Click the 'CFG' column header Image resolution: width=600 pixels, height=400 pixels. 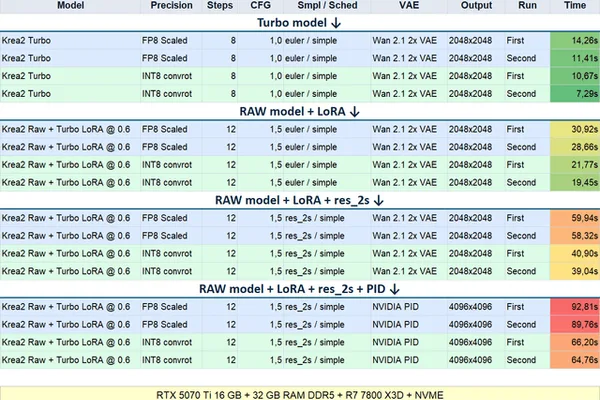coord(261,5)
